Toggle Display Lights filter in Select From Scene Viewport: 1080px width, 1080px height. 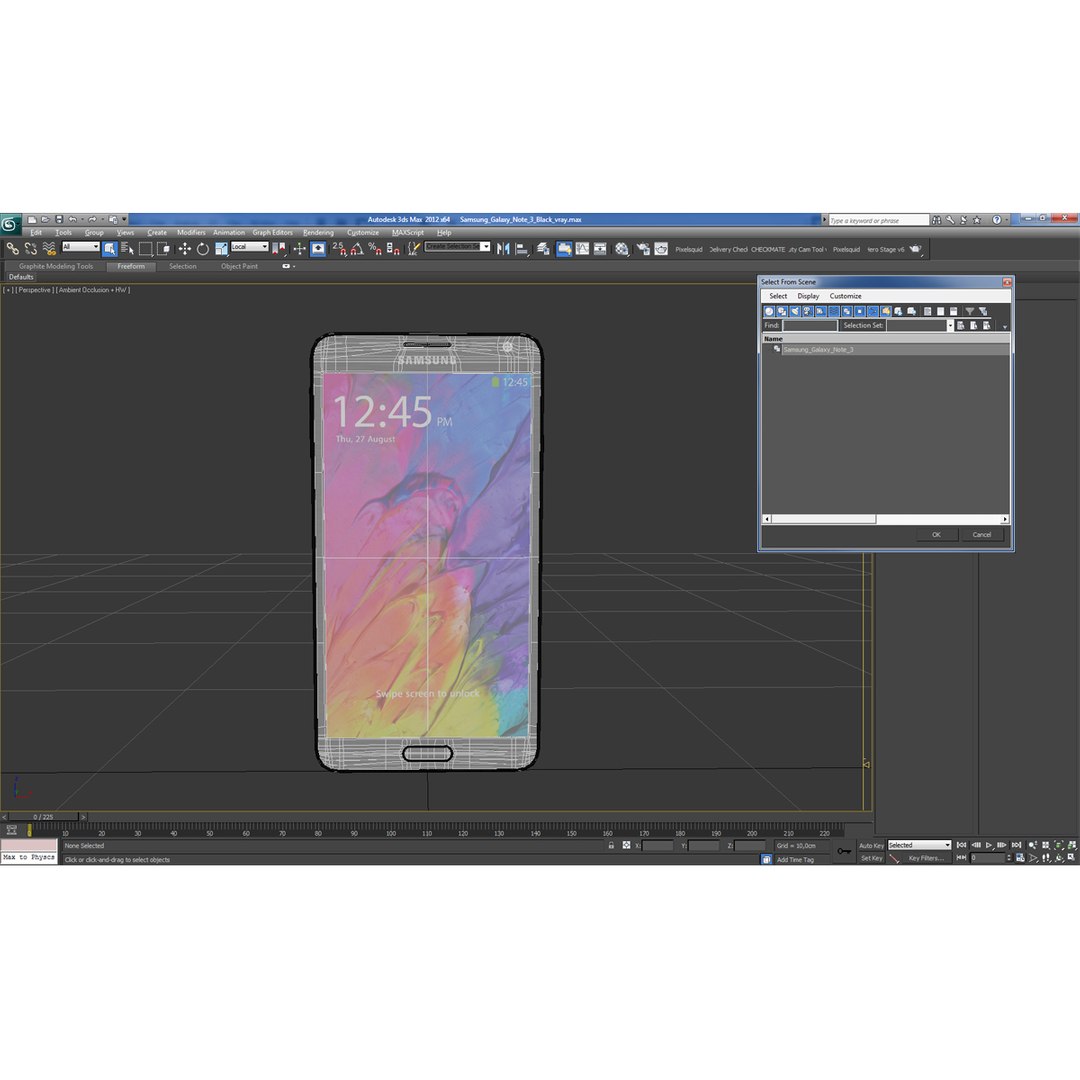[x=796, y=311]
